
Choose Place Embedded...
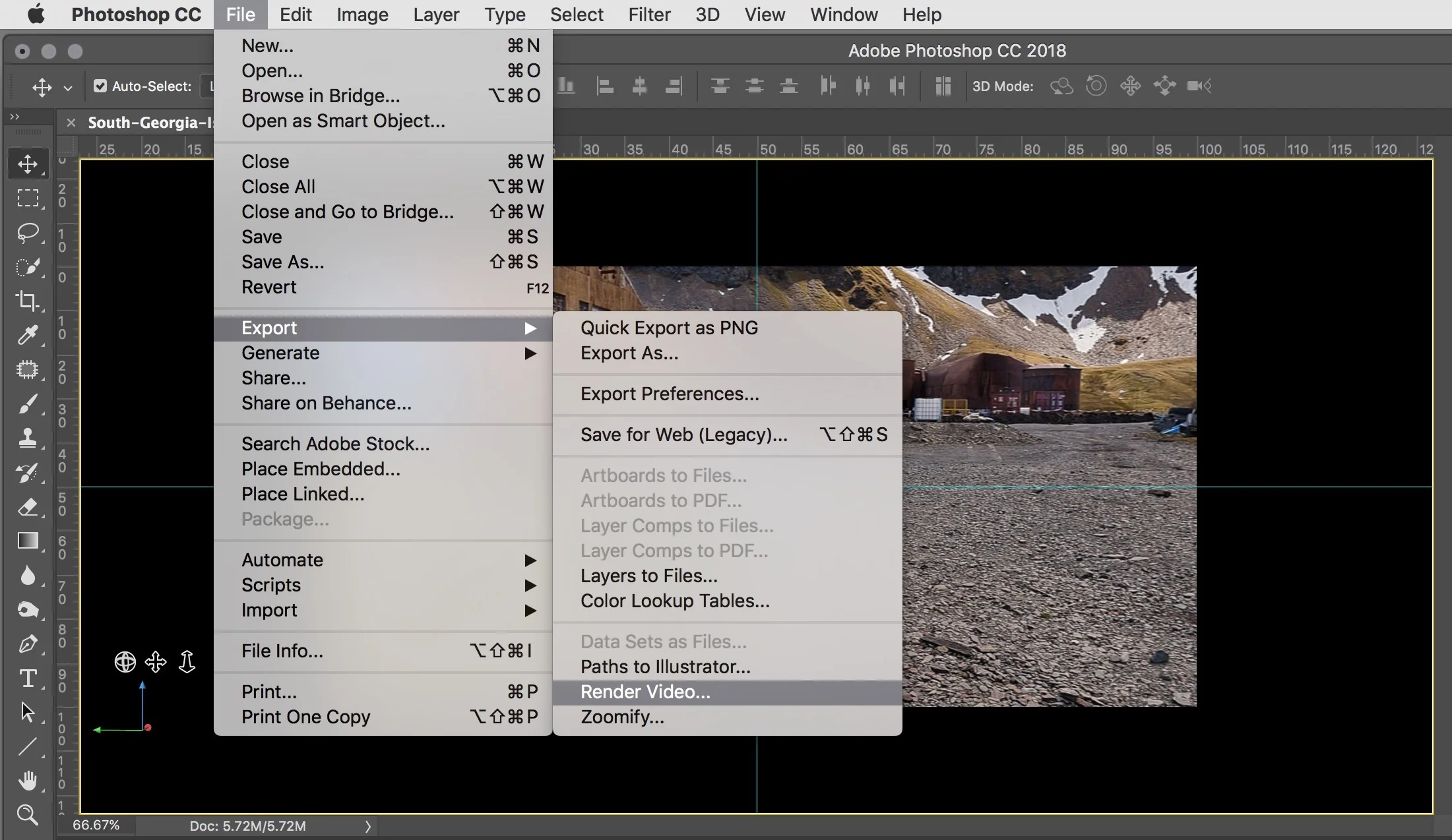click(383, 469)
